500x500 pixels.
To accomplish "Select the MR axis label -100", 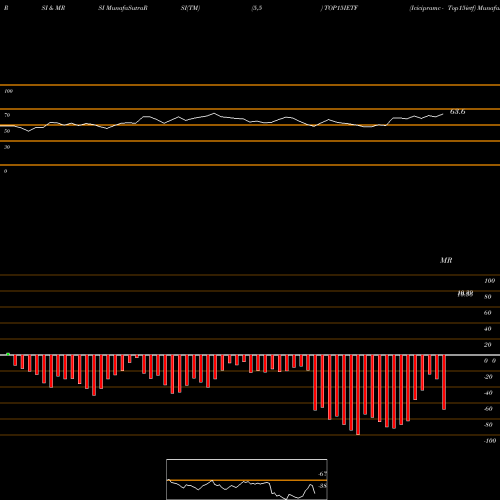I will click(x=490, y=441).
